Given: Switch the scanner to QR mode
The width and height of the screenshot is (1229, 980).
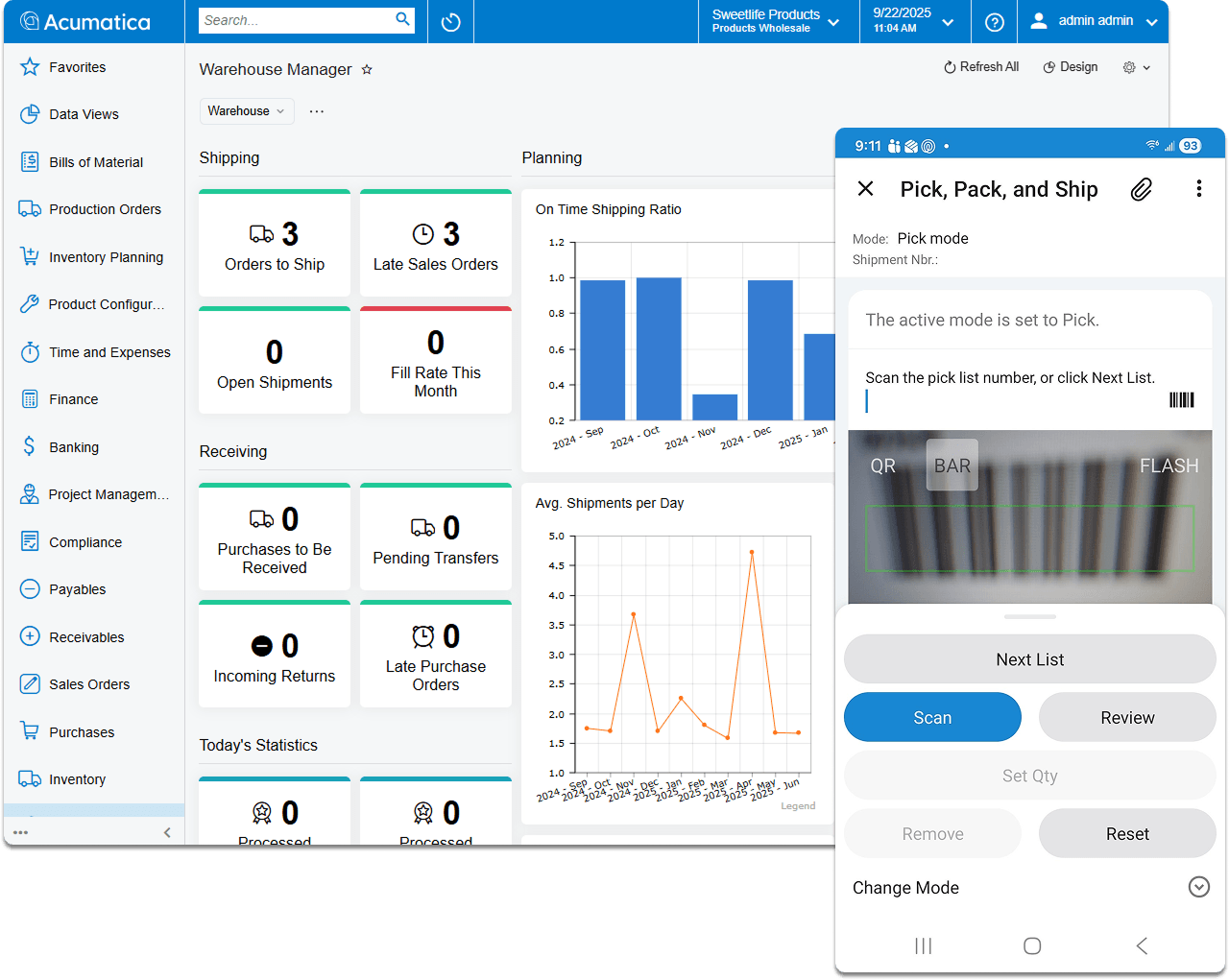Looking at the screenshot, I should pos(883,466).
